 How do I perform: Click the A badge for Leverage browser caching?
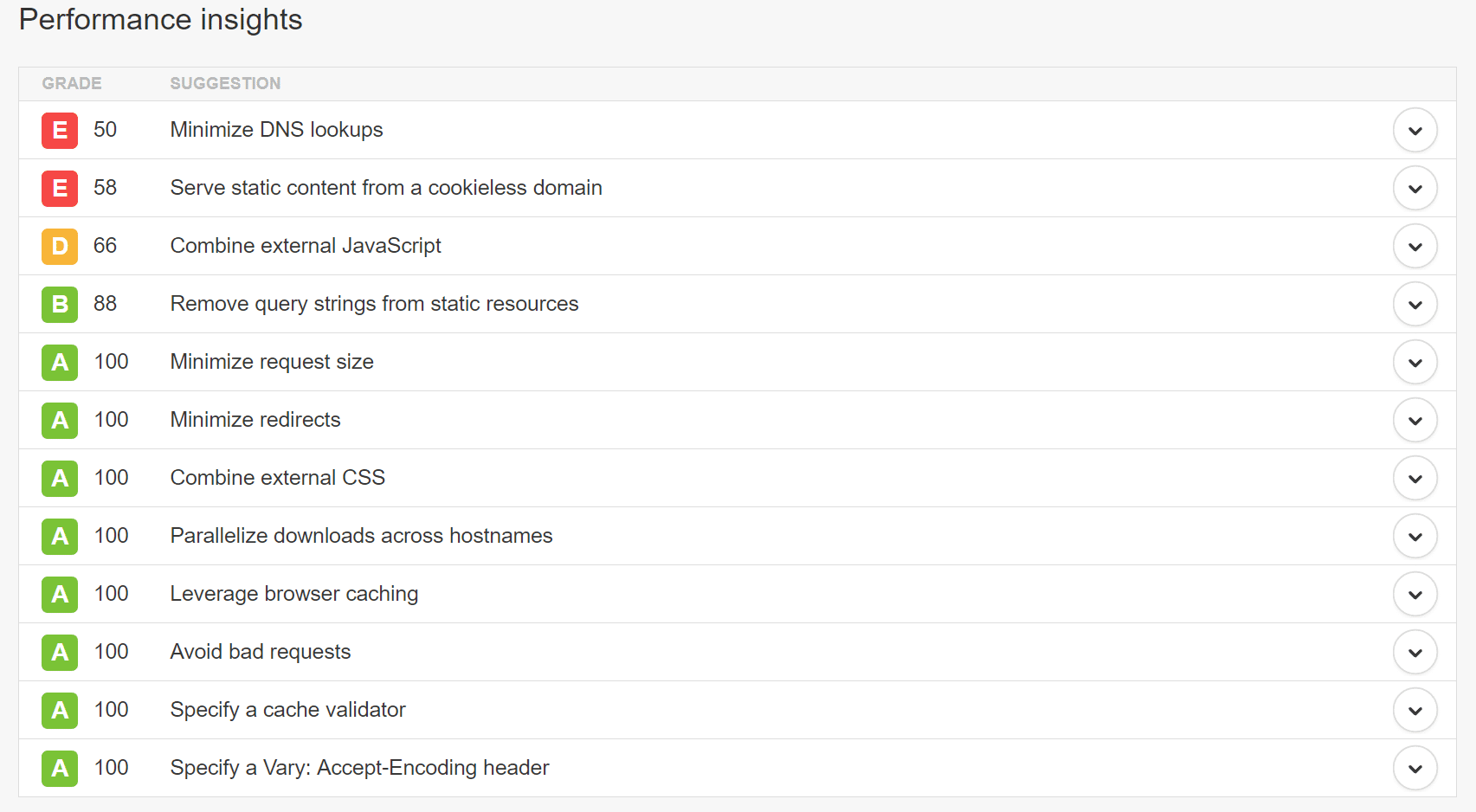[59, 594]
